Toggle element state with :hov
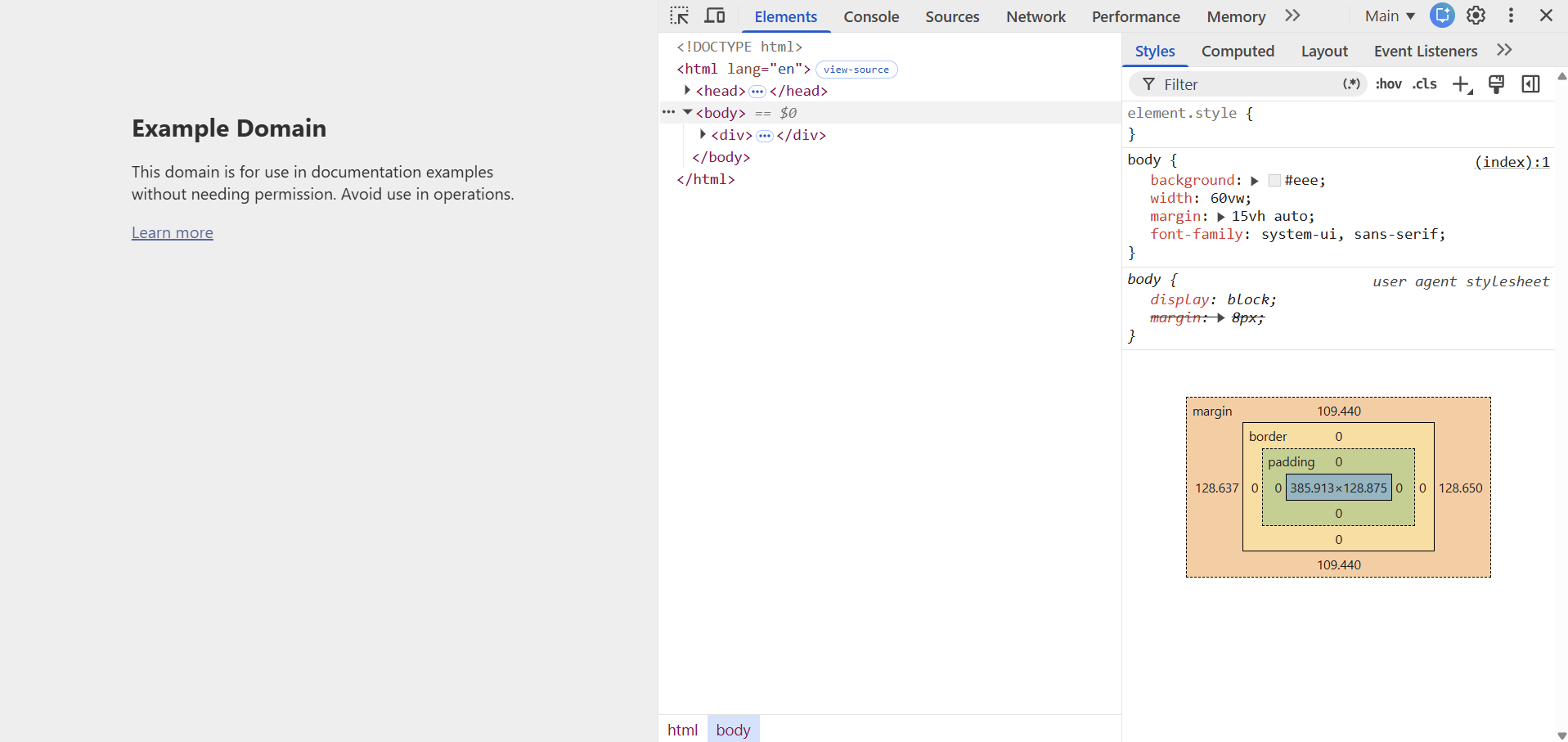 1389,84
